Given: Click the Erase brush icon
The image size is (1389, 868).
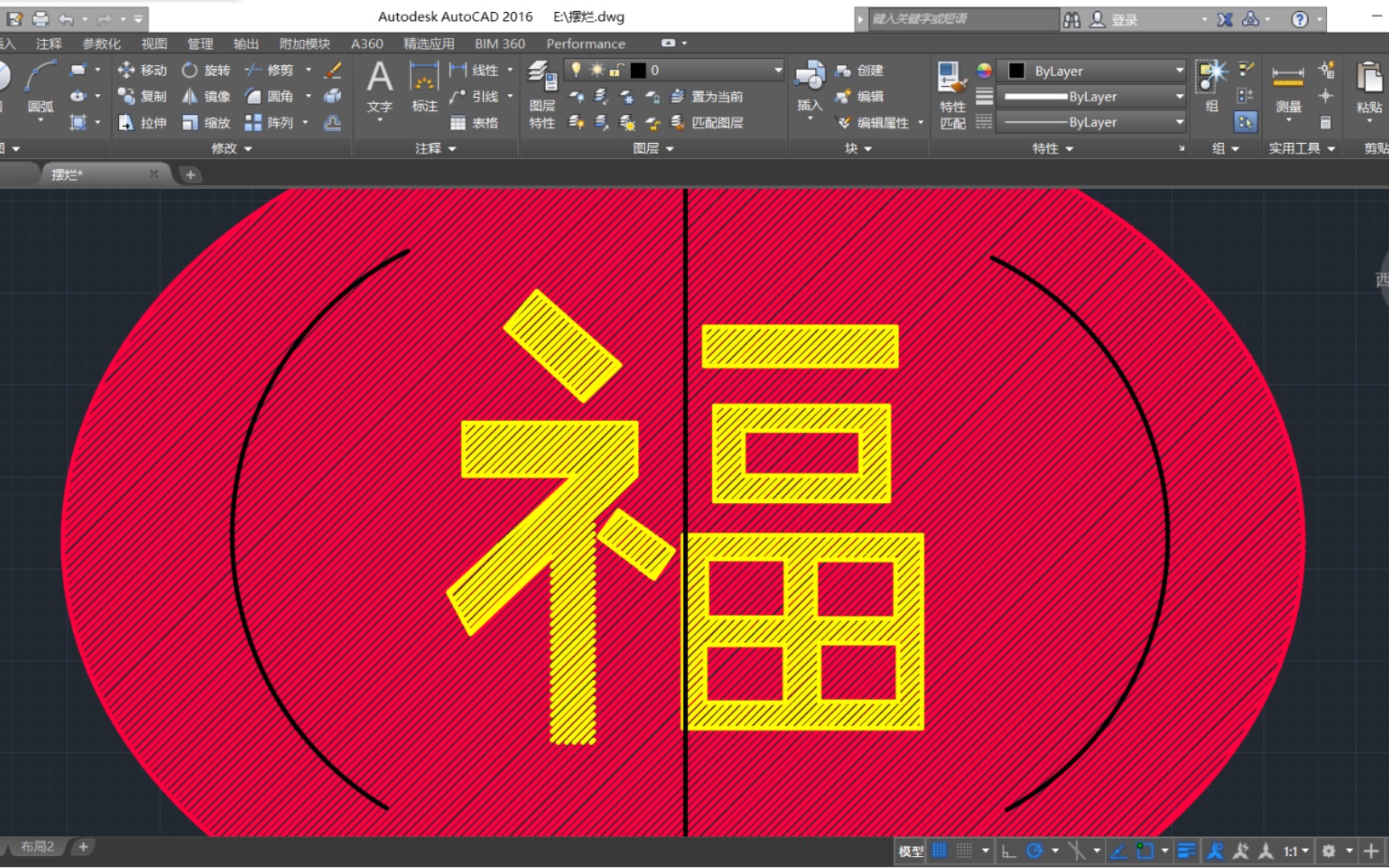Looking at the screenshot, I should 333,71.
